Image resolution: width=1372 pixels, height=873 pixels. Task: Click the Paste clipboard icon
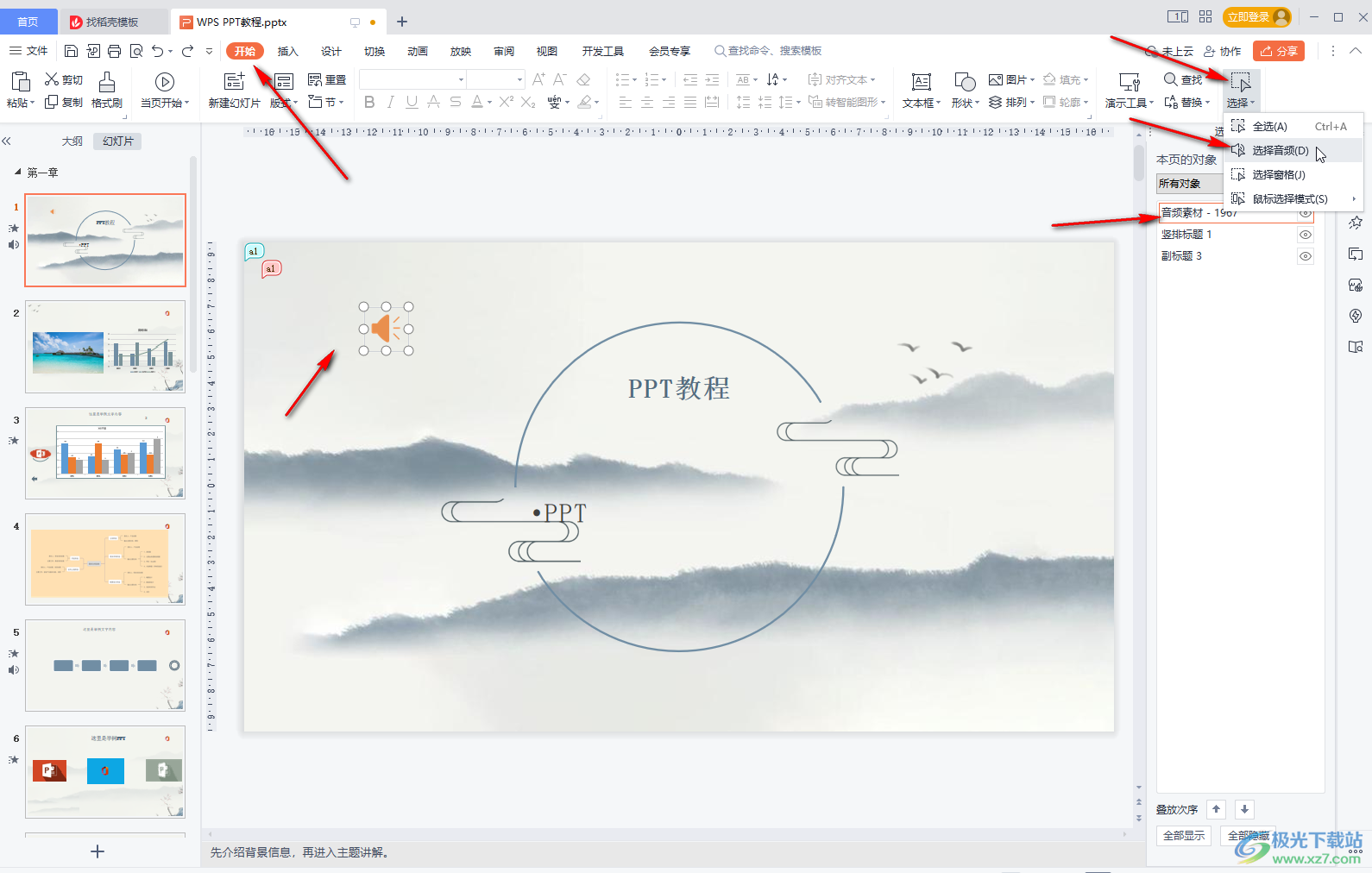(20, 82)
